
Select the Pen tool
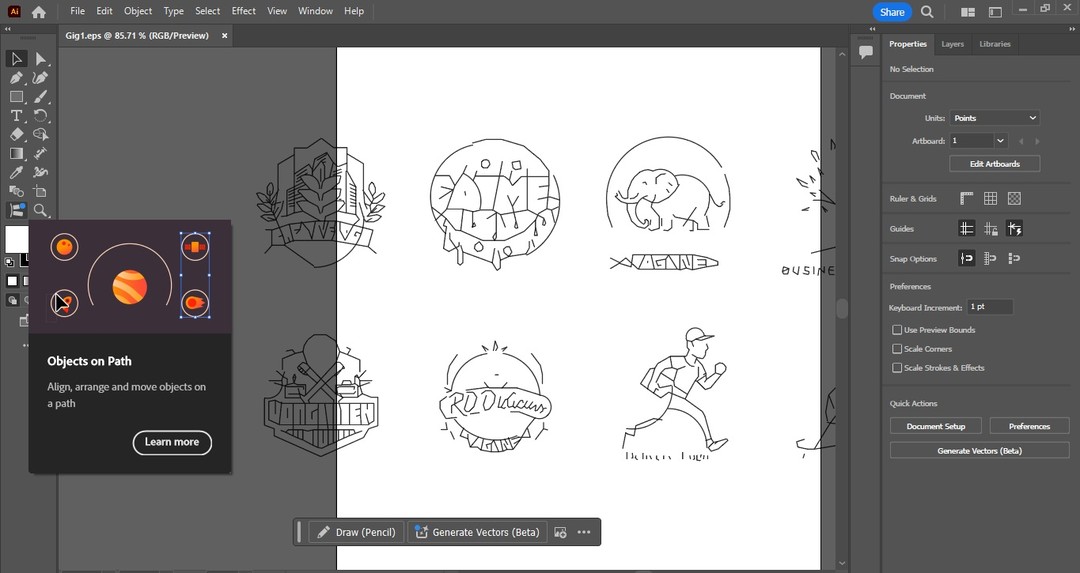[17, 78]
